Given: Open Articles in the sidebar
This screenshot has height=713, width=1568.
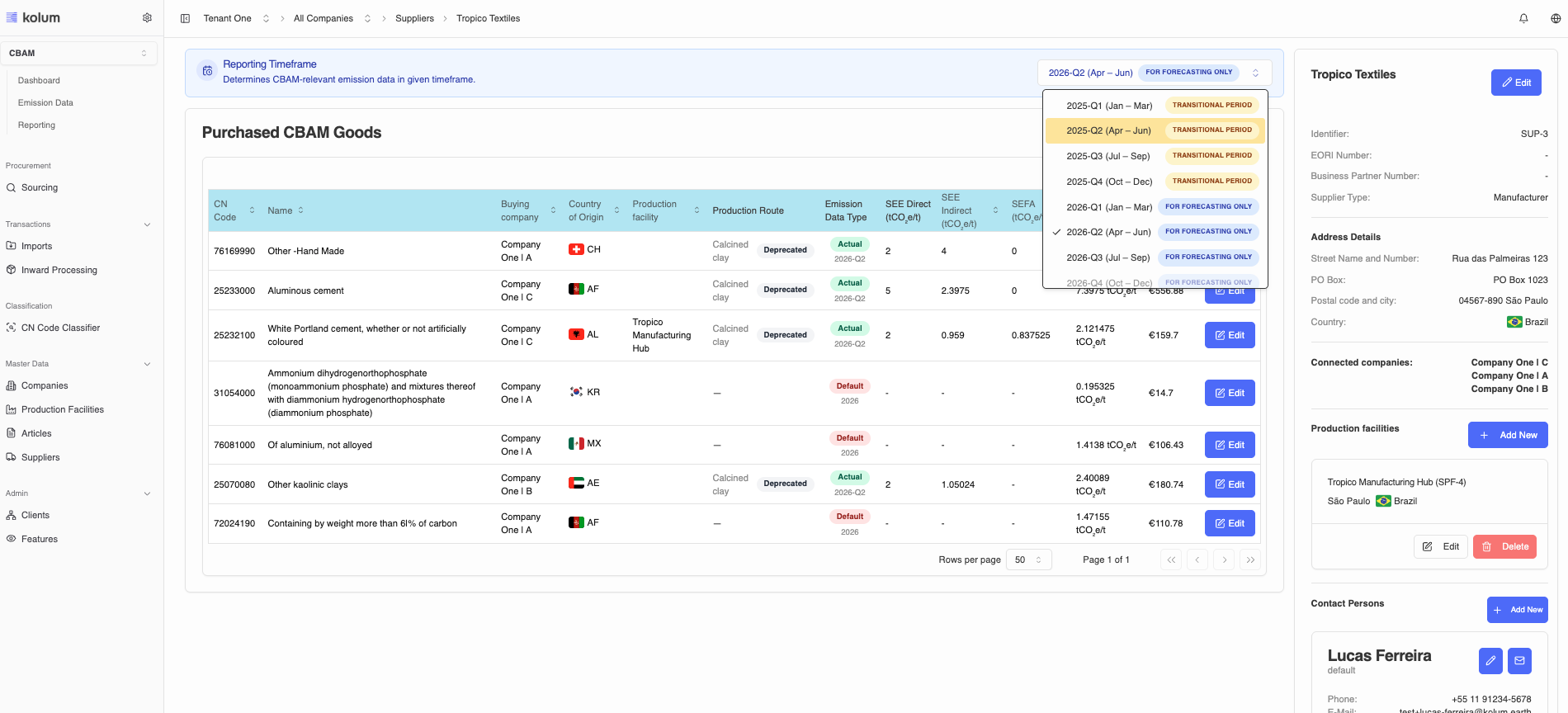Looking at the screenshot, I should pyautogui.click(x=36, y=433).
